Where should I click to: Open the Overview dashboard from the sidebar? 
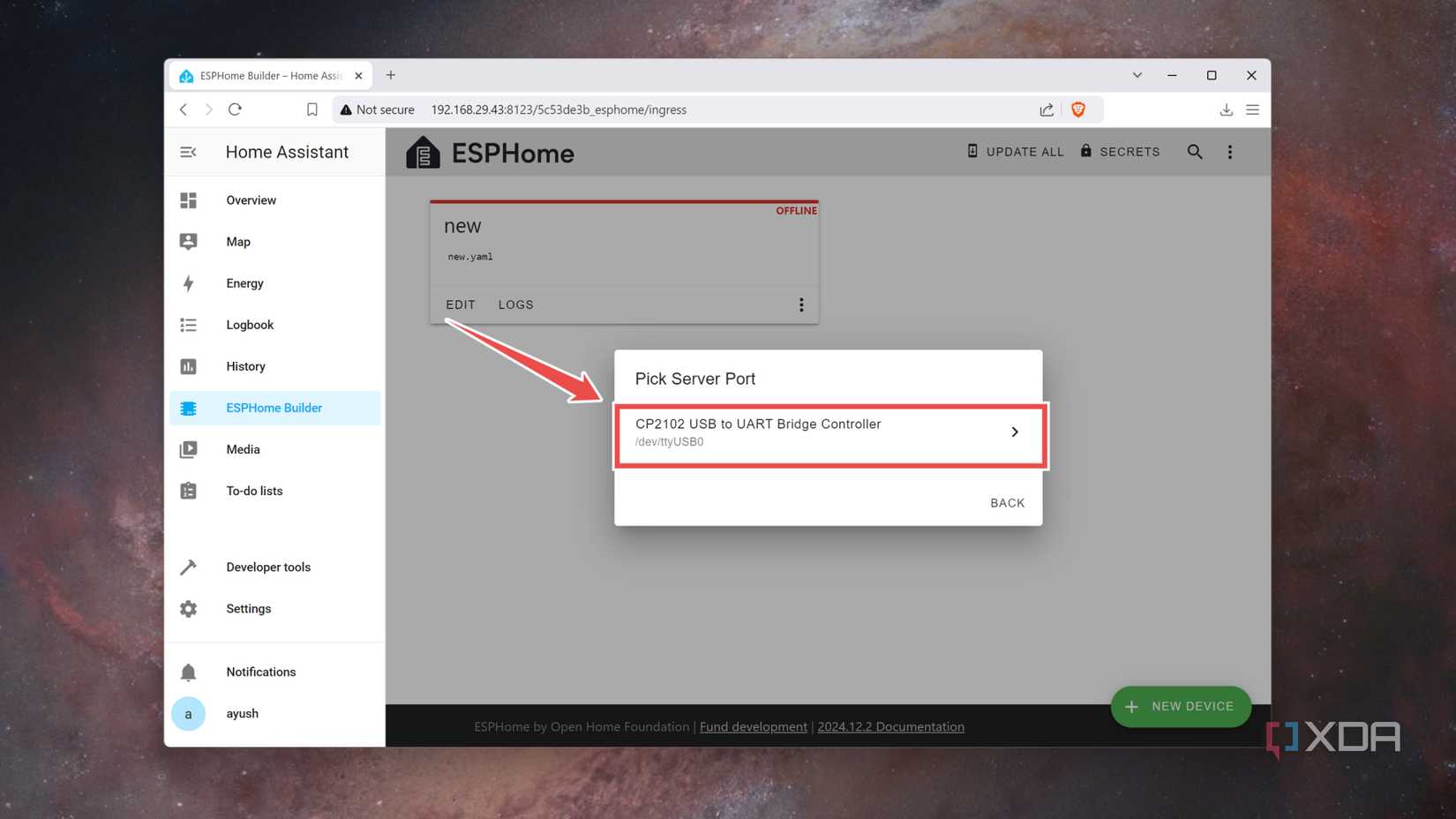point(251,200)
